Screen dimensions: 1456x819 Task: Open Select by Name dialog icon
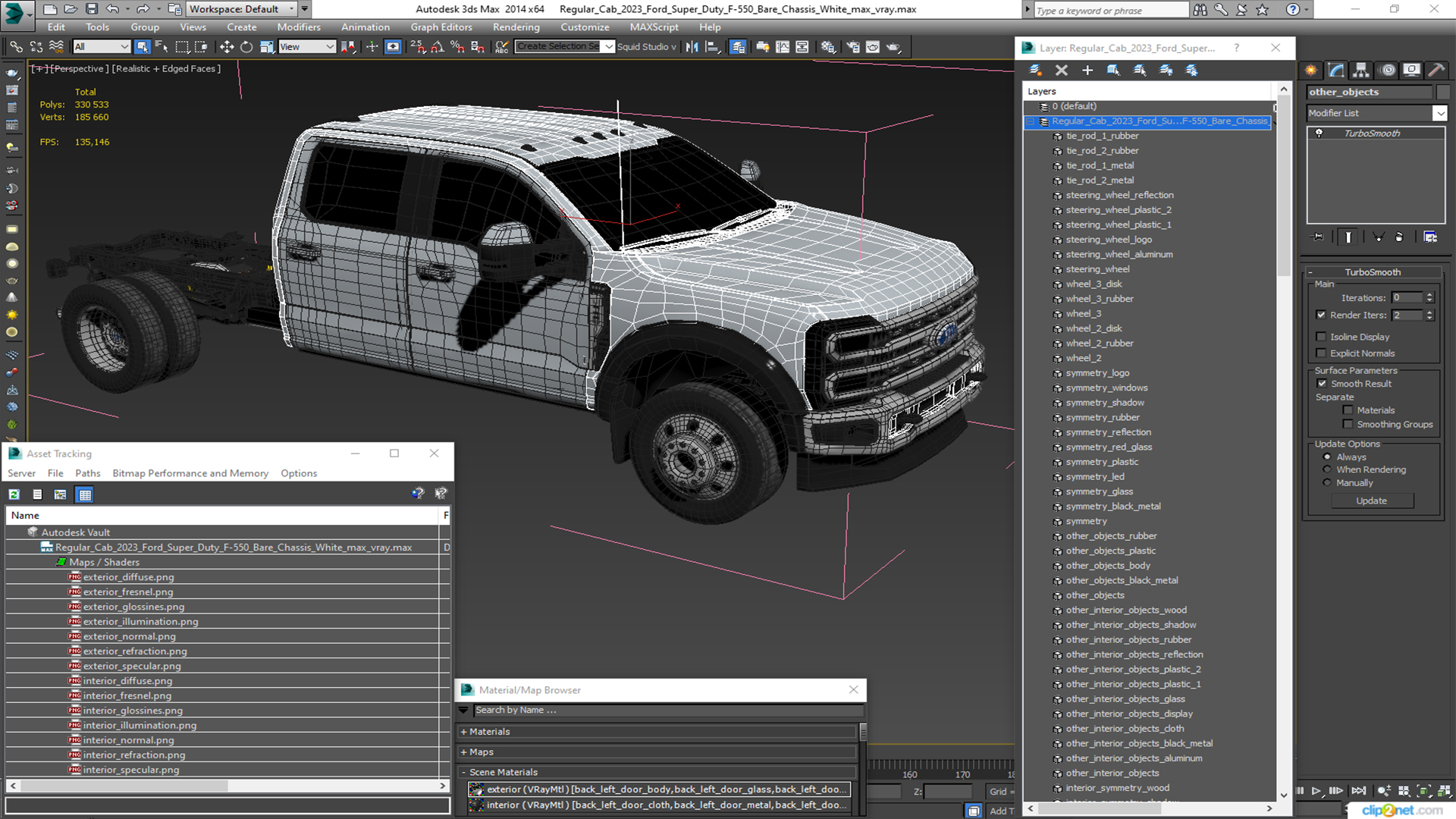point(162,47)
